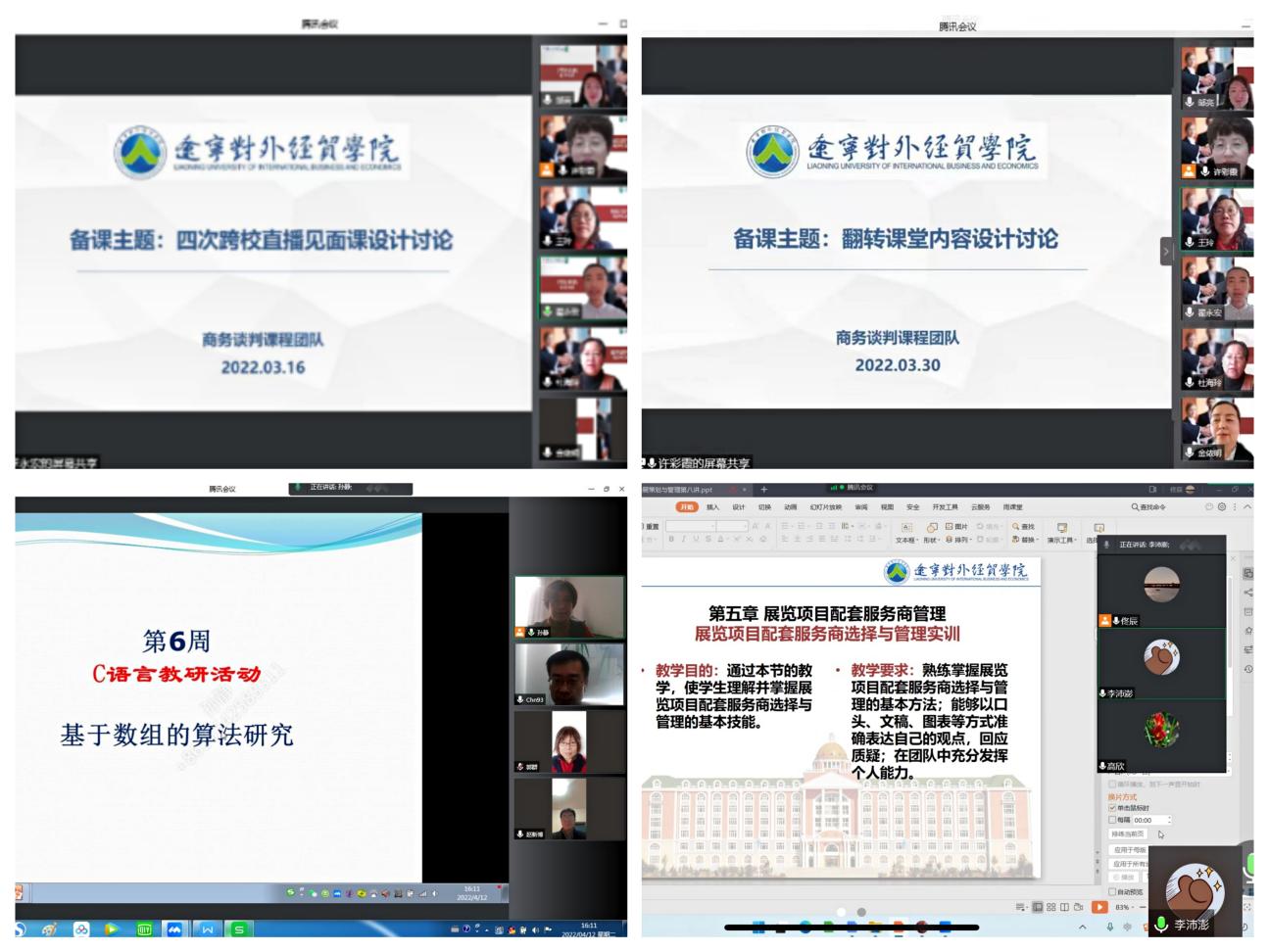Open iQiyi icon in Windows 7 taskbar
This screenshot has height=952, width=1269.
pyautogui.click(x=144, y=928)
